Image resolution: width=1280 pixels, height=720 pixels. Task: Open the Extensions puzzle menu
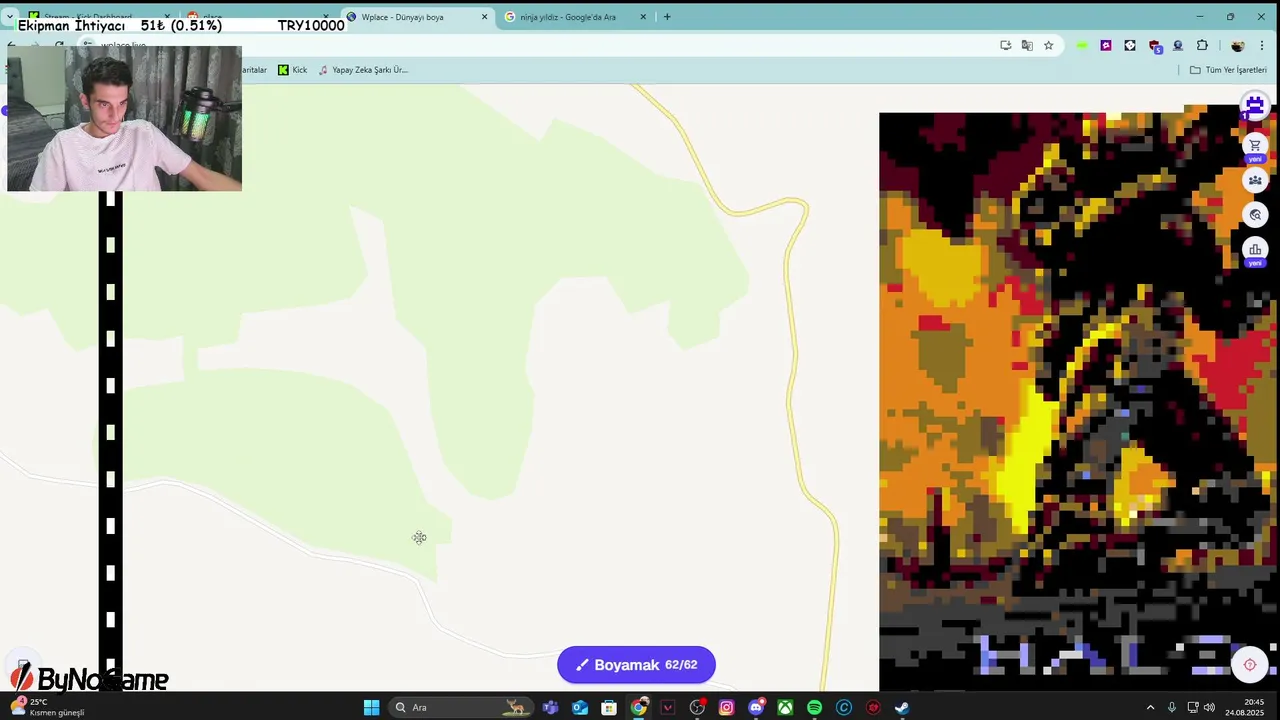pos(1202,45)
